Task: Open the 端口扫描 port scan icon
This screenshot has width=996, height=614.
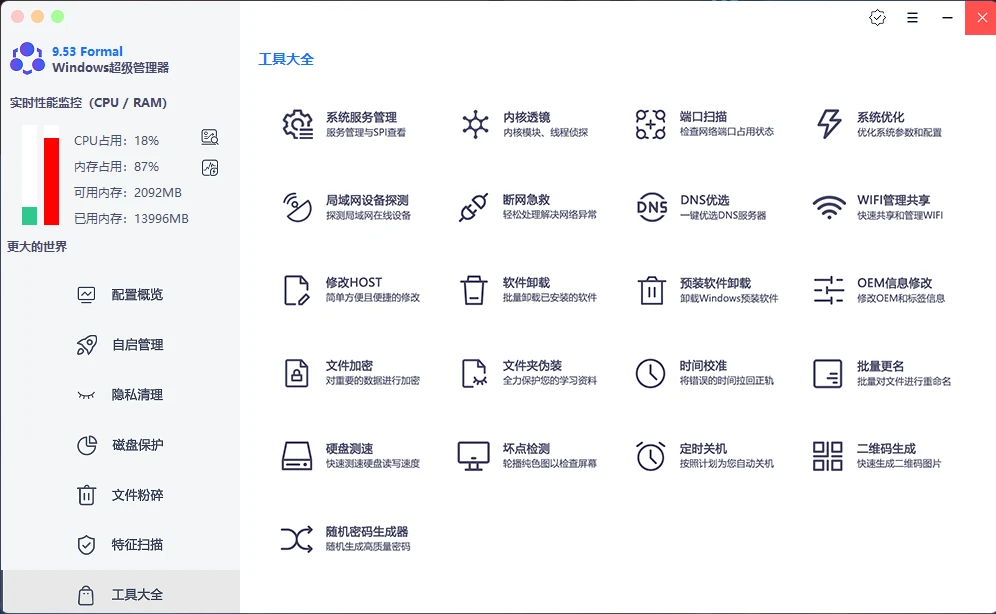Action: click(x=651, y=124)
